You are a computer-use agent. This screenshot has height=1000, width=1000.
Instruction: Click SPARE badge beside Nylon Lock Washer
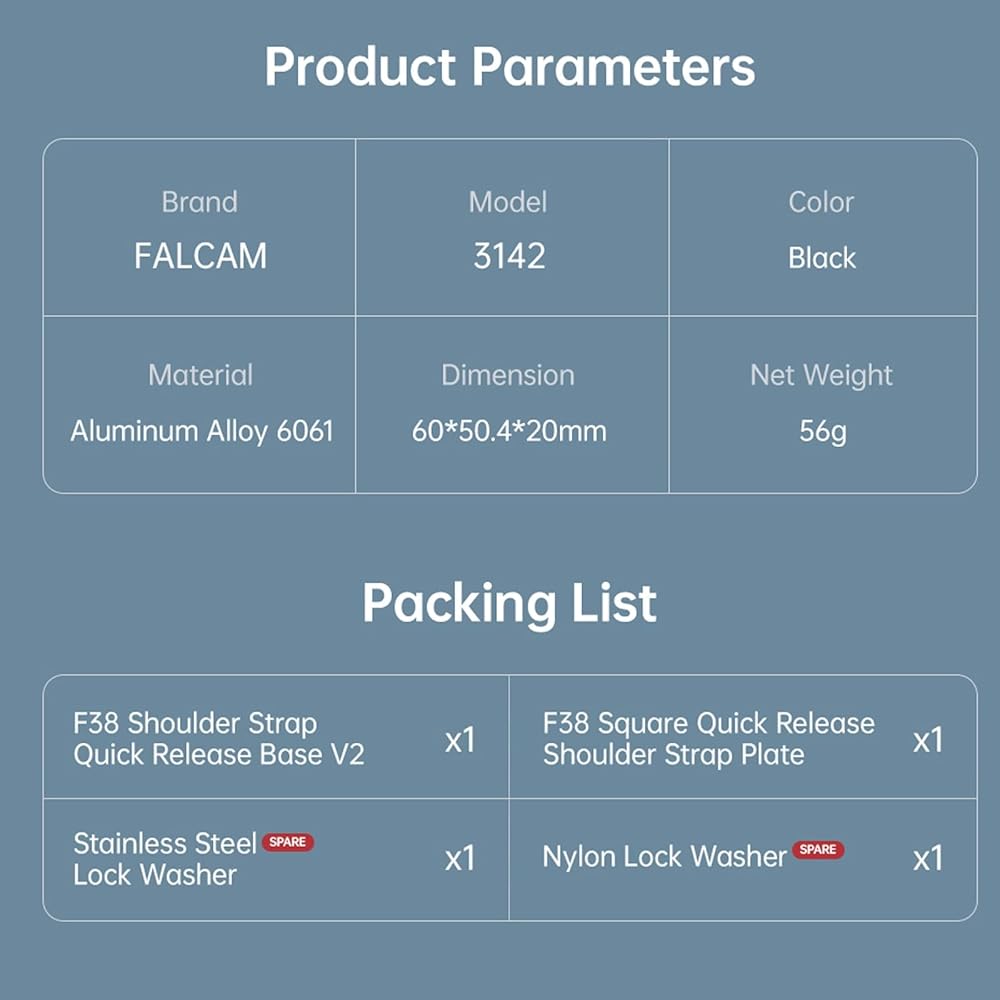click(x=818, y=850)
